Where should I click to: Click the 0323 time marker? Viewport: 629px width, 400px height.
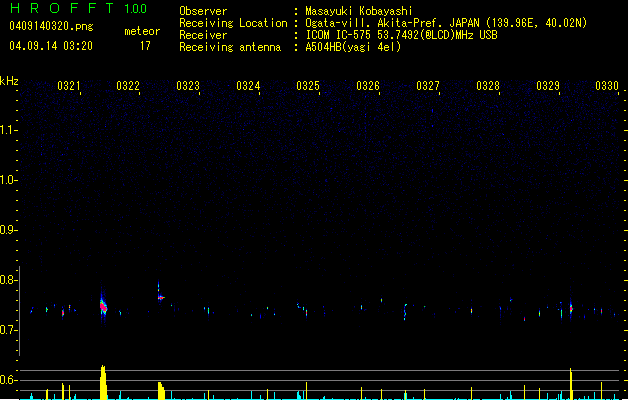click(188, 85)
